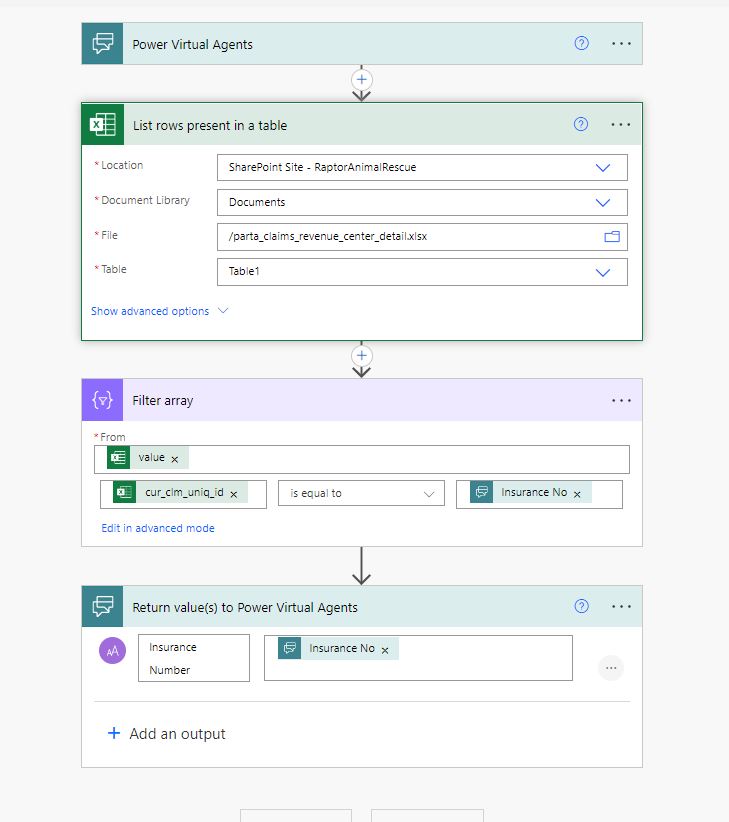
Task: Select the Excel icon on List rows action
Action: coord(102,124)
